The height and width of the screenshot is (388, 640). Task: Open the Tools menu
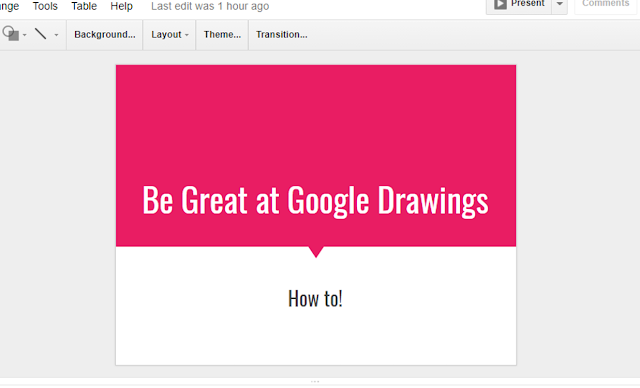point(45,6)
